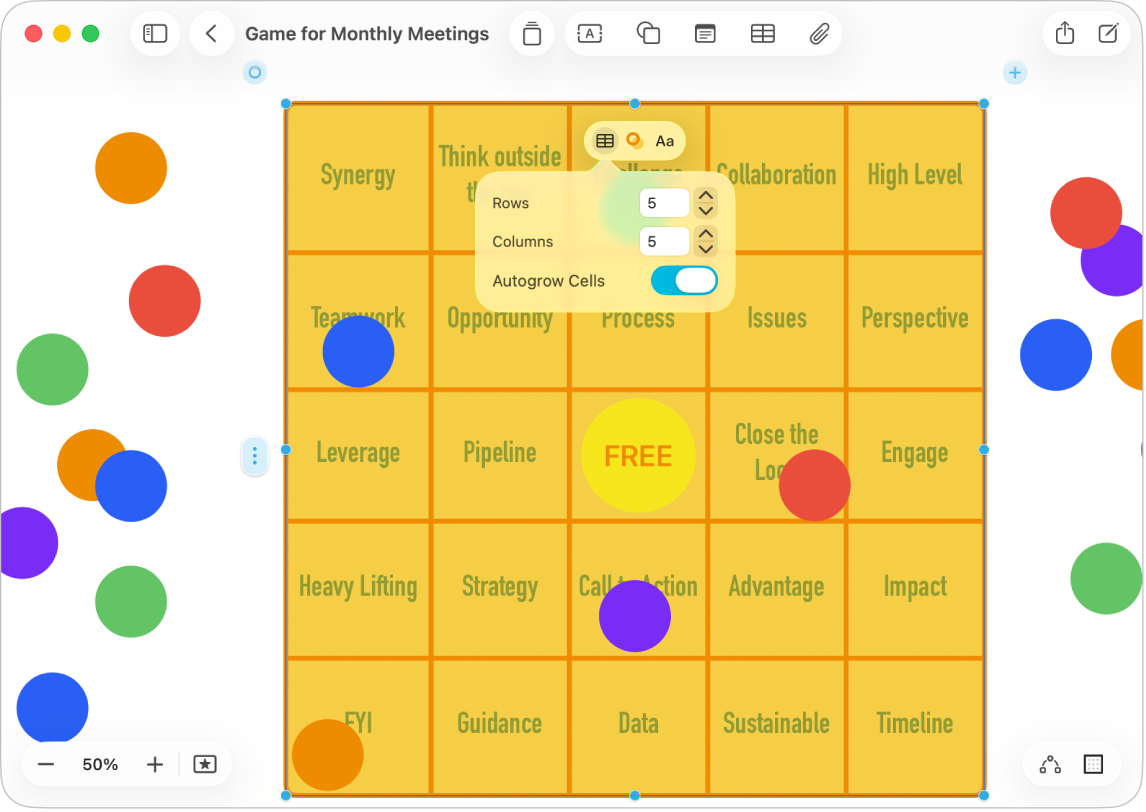Open the starred boards button

coord(205,764)
